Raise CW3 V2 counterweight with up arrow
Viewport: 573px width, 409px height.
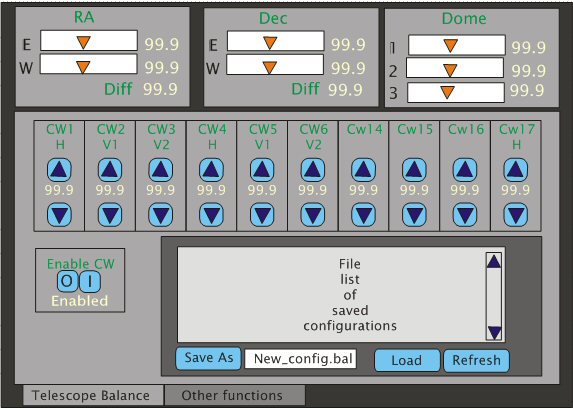161,170
